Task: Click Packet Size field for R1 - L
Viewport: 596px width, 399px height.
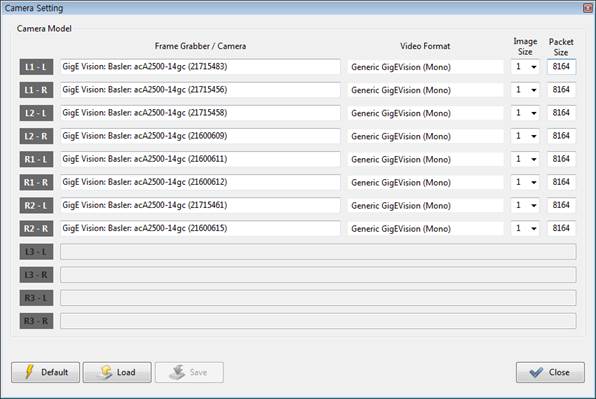Action: [x=561, y=159]
